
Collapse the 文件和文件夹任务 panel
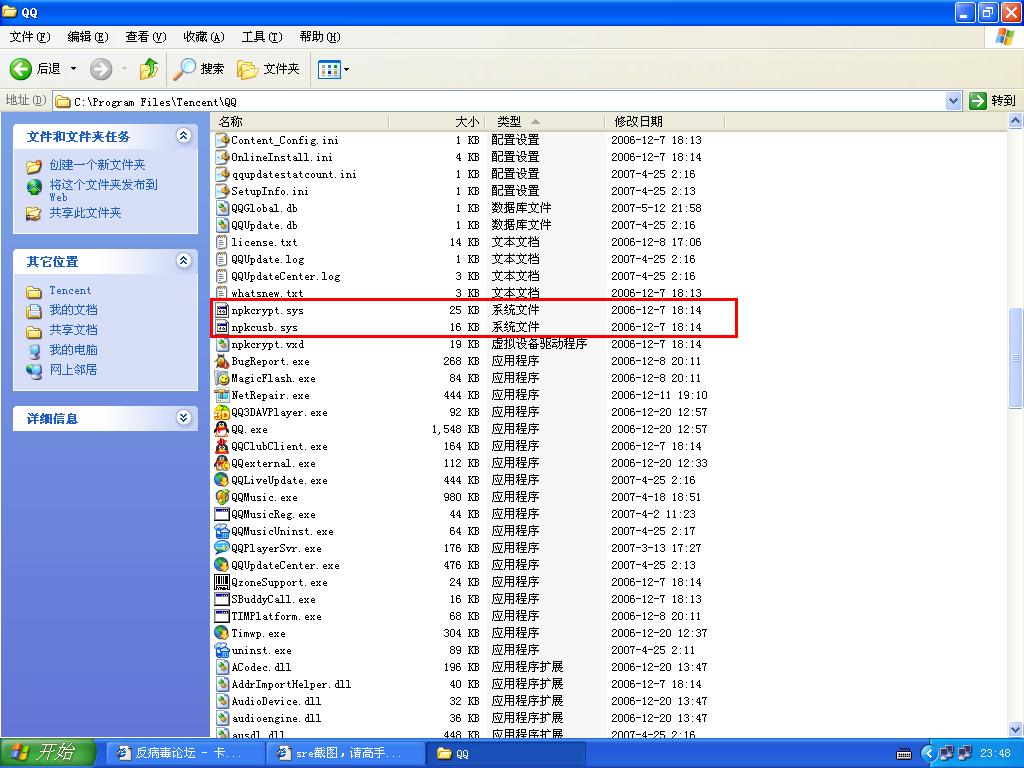[x=184, y=136]
